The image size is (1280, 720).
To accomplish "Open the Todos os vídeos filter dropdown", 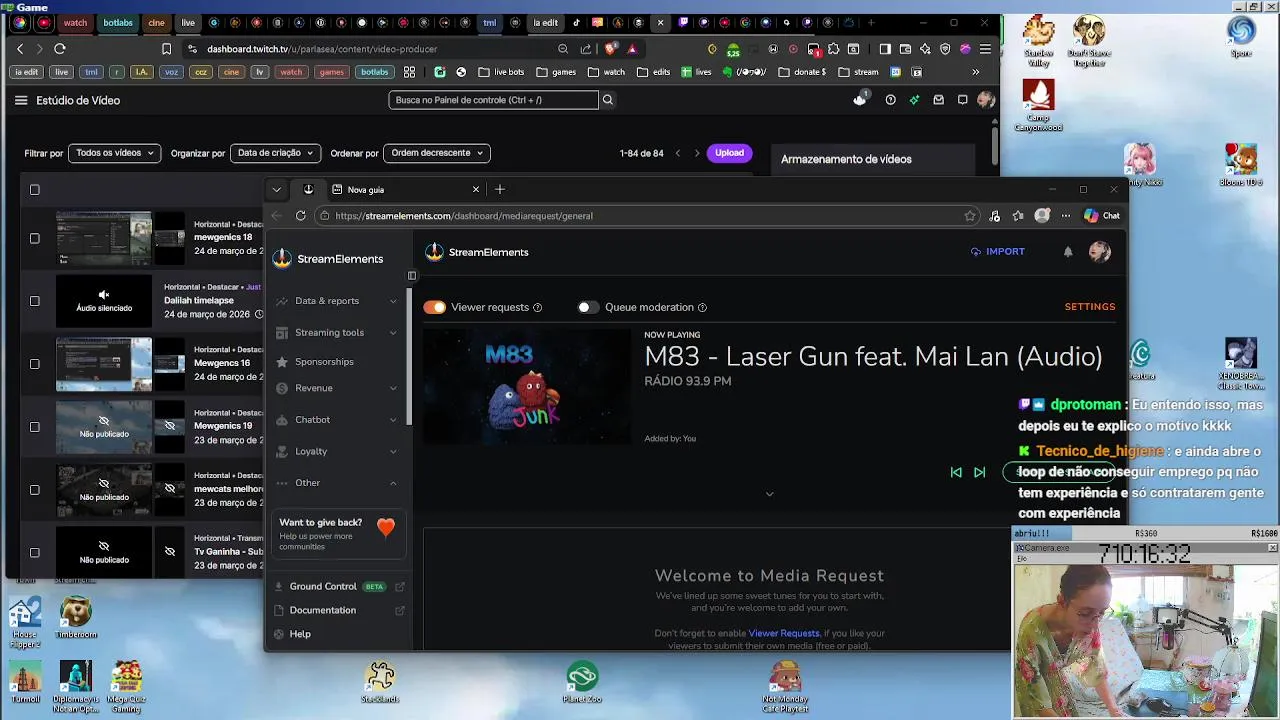I will [115, 153].
